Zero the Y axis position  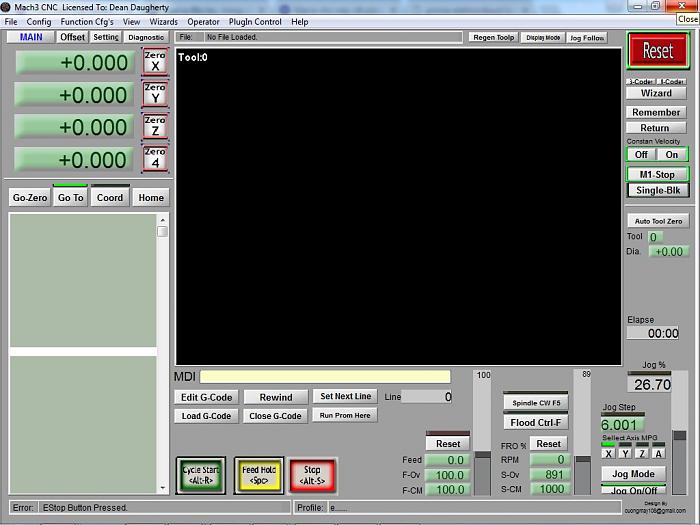tap(155, 93)
